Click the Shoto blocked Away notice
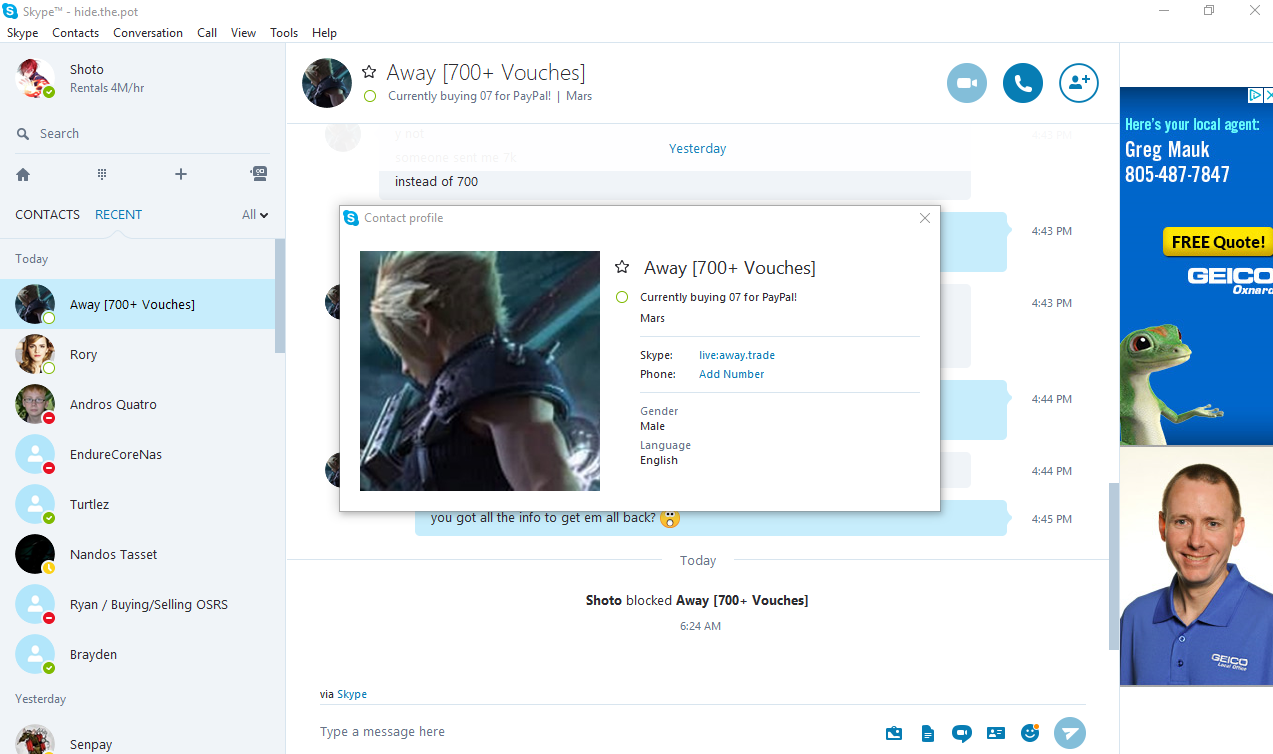 coord(697,600)
